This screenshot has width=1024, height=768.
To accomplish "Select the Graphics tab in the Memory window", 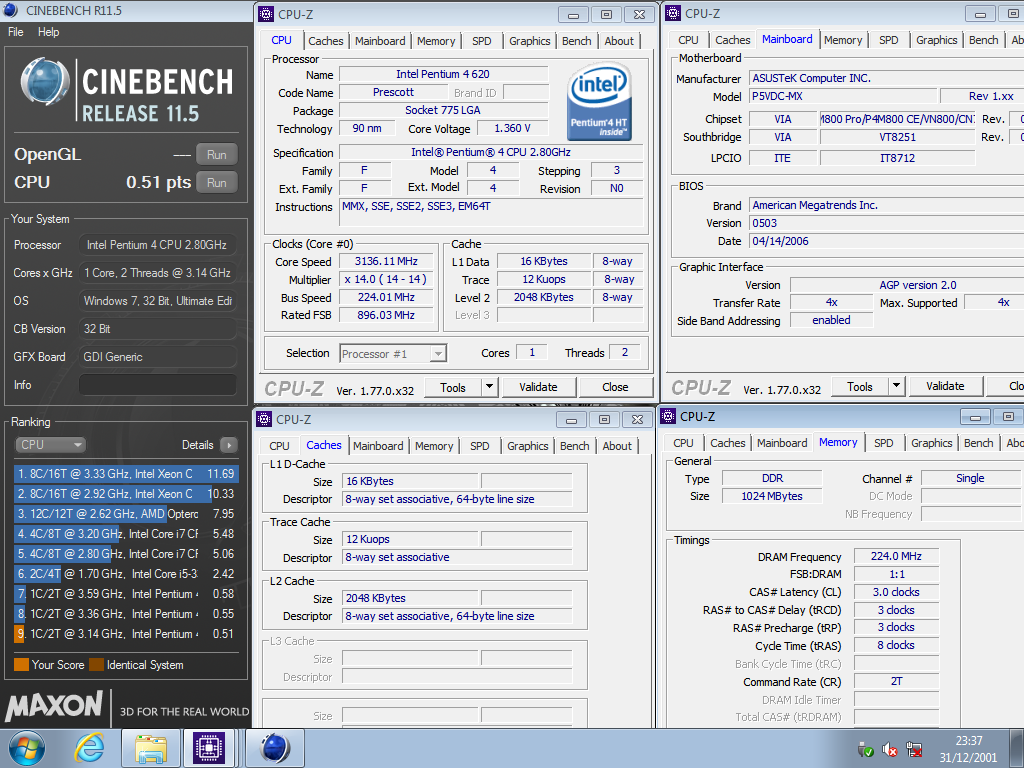I will click(931, 443).
